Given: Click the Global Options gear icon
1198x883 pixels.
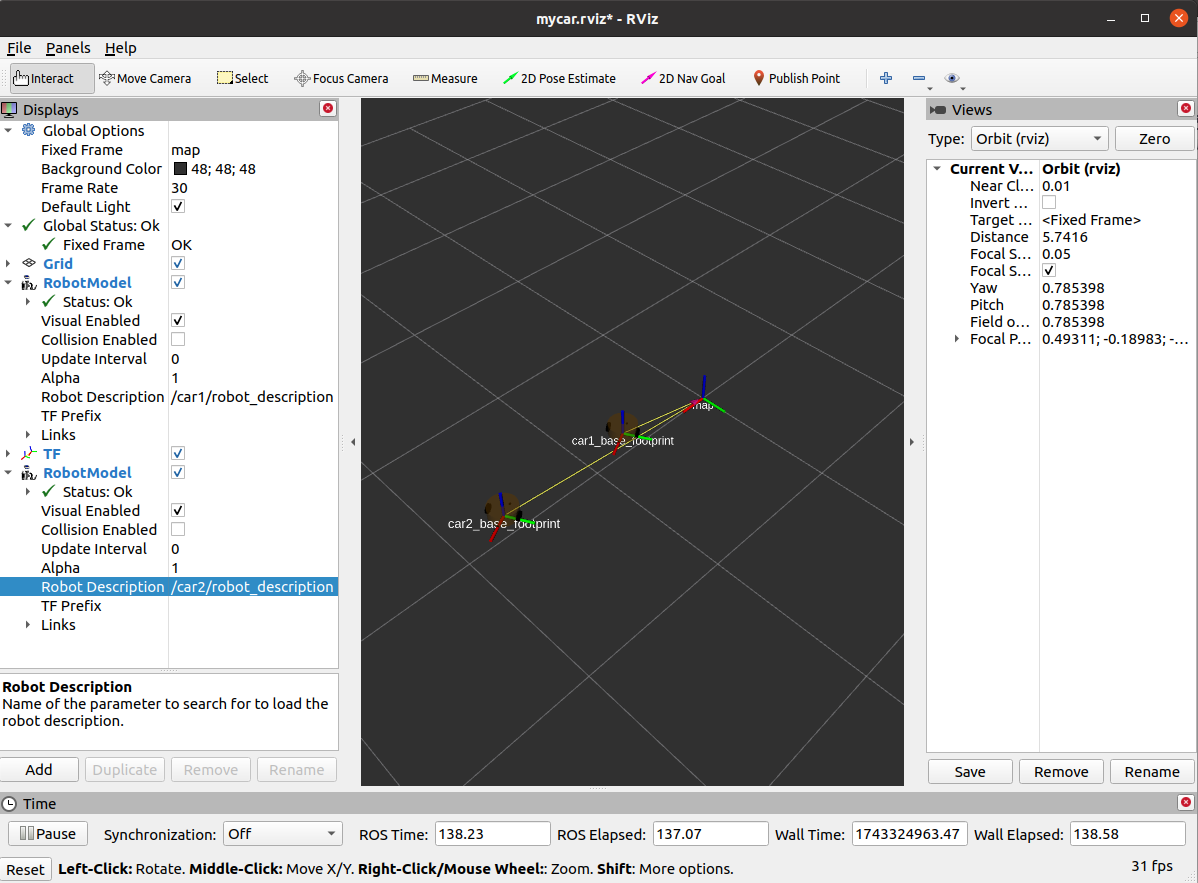Looking at the screenshot, I should [28, 130].
